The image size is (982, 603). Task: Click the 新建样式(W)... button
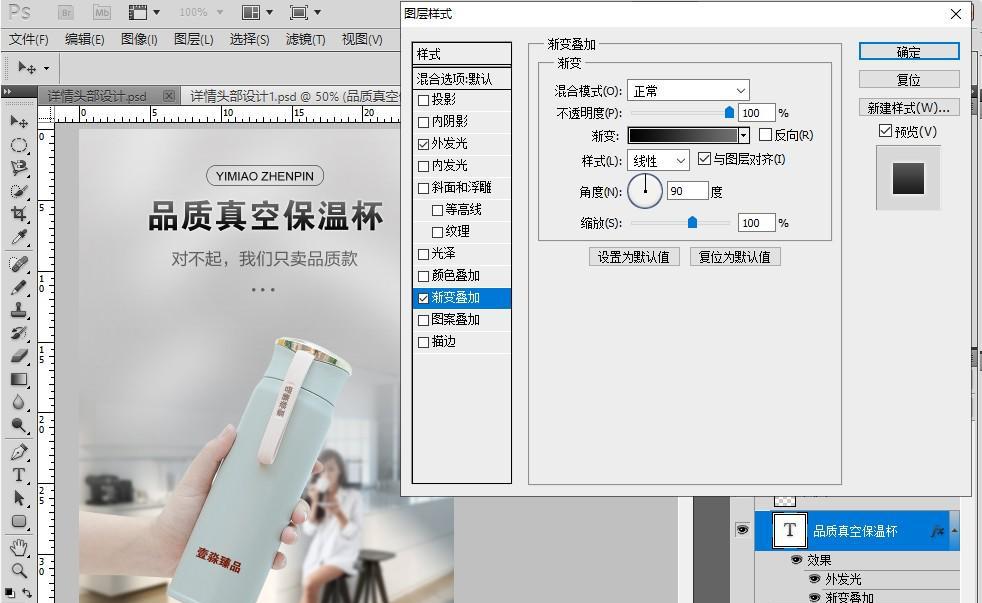(x=909, y=108)
